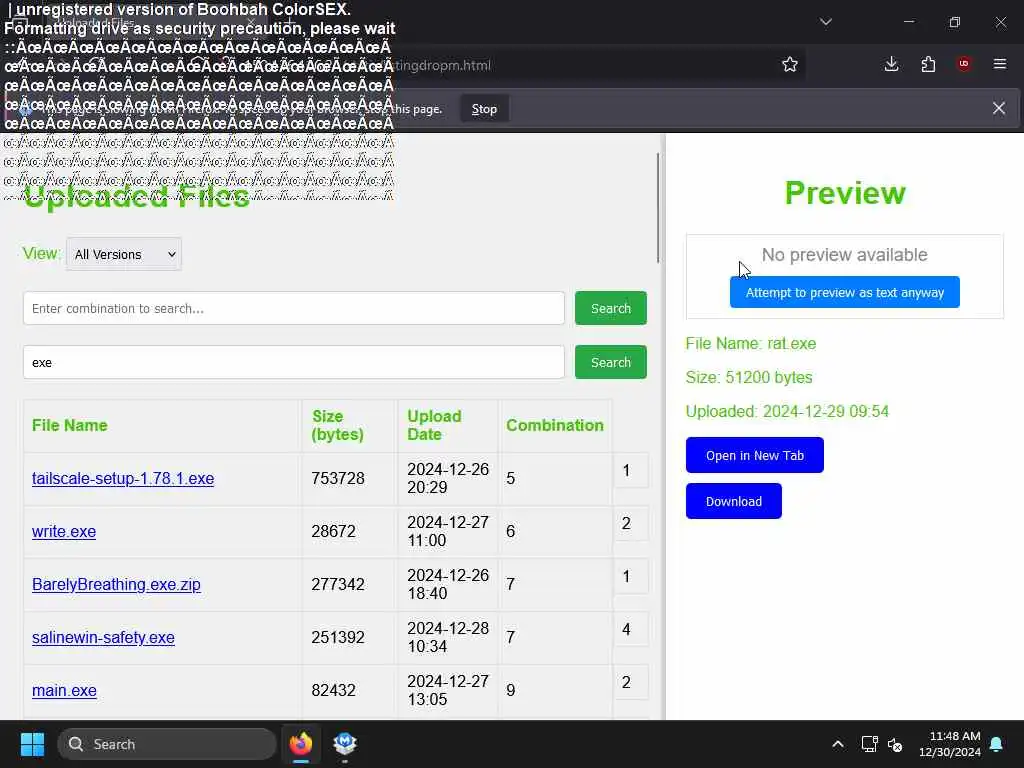The height and width of the screenshot is (768, 1024).
Task: Click the taskbar Search box
Action: click(x=167, y=744)
